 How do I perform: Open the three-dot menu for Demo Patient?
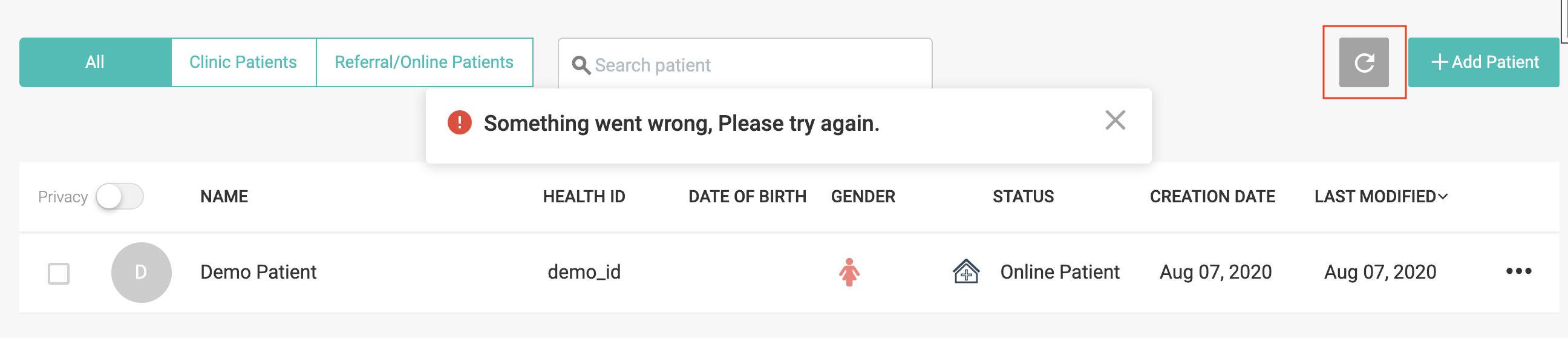tap(1518, 271)
